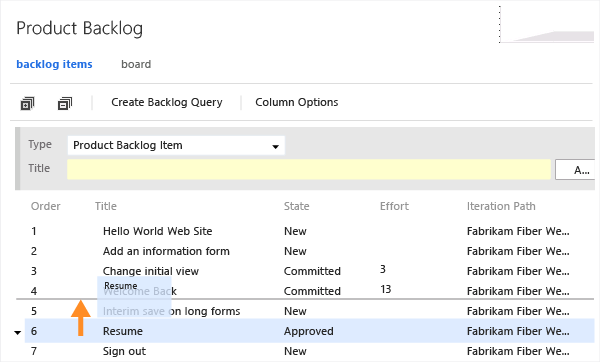Image resolution: width=600 pixels, height=362 pixels.
Task: Open the Type dropdown with Product Backlog Item
Action: point(176,145)
